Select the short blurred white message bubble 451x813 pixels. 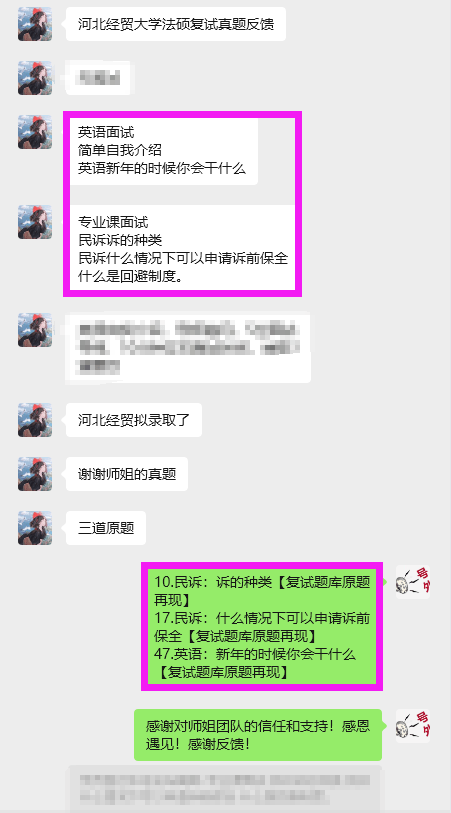(97, 78)
